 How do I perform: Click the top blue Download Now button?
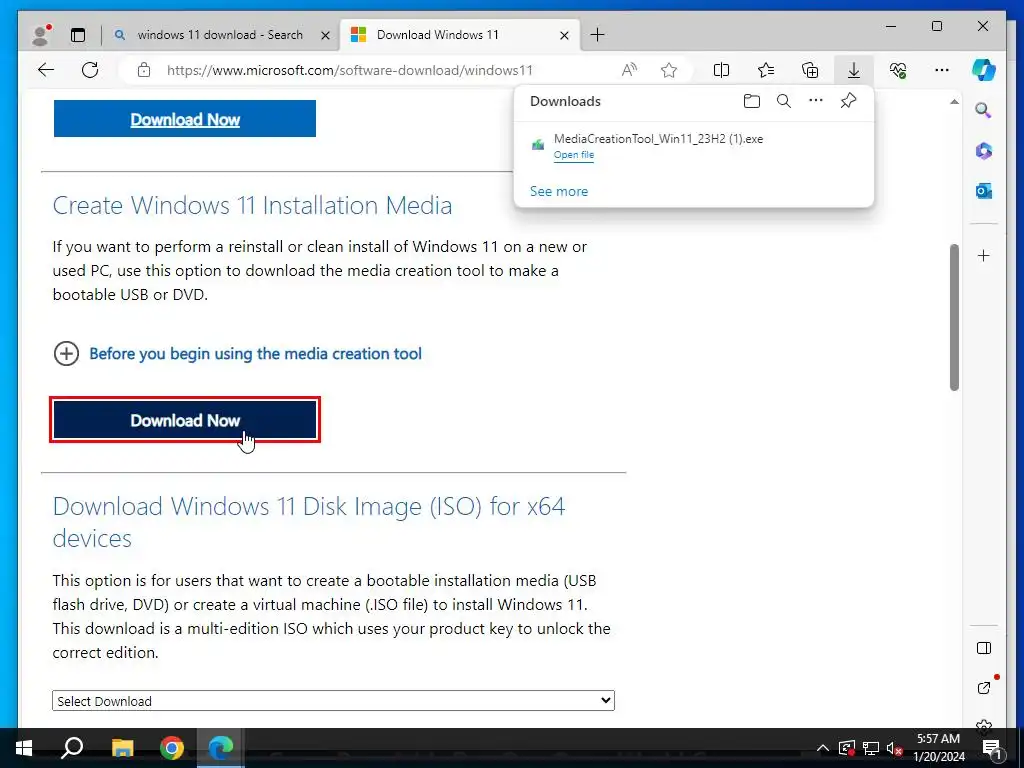pos(185,119)
